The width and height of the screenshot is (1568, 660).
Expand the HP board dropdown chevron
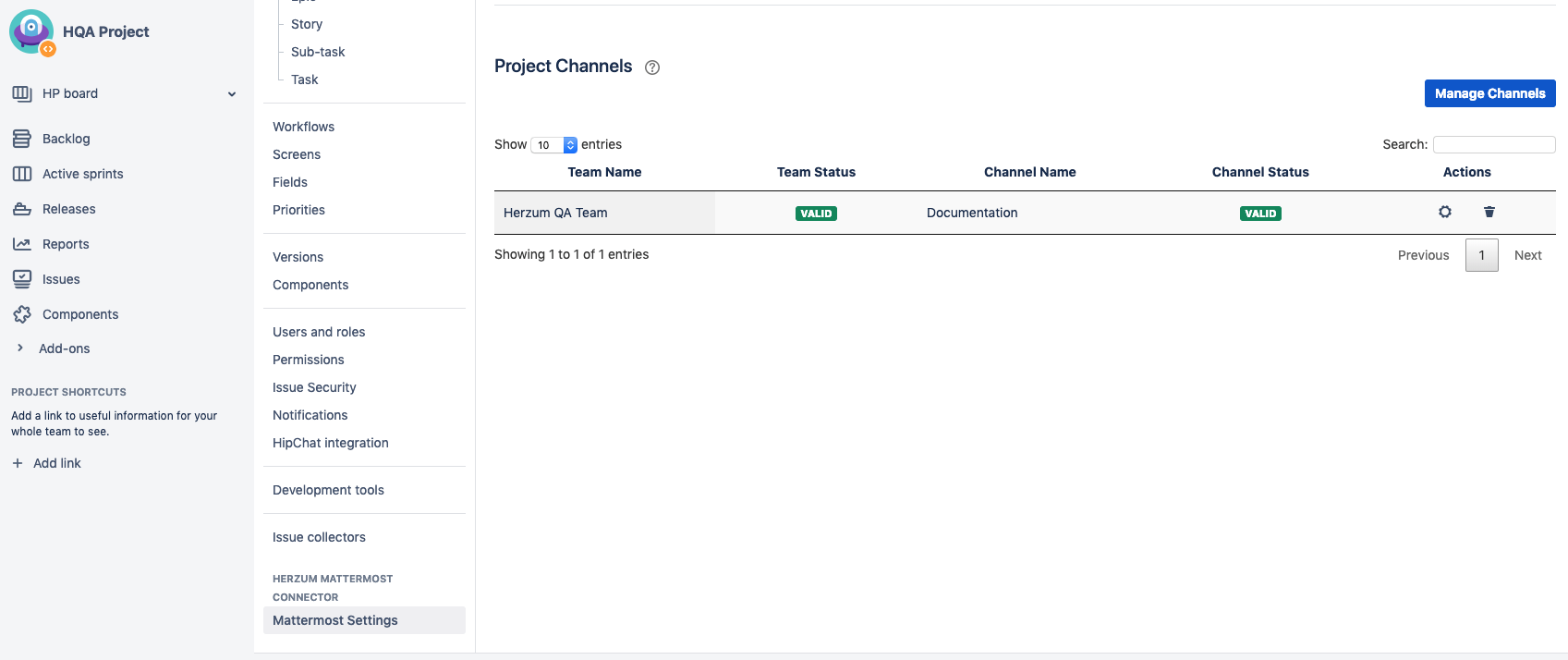pyautogui.click(x=232, y=94)
